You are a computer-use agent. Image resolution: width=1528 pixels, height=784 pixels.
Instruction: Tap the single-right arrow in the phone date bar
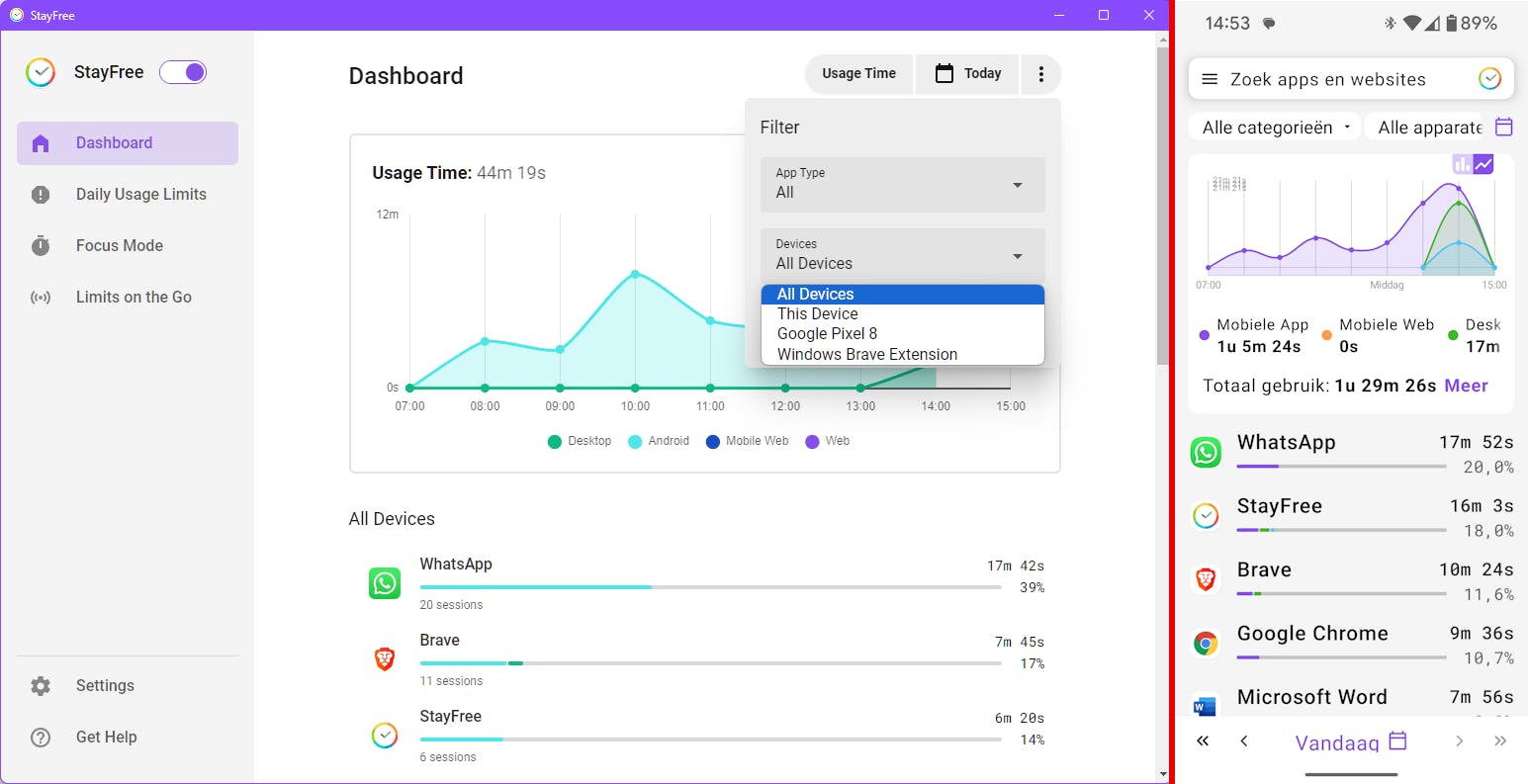pyautogui.click(x=1459, y=740)
